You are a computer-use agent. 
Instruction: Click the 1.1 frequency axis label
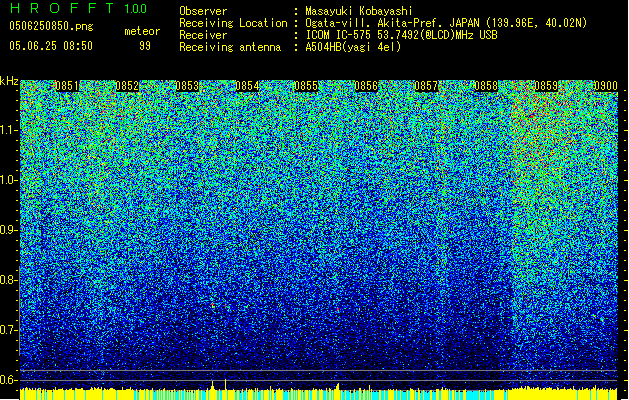(x=9, y=130)
